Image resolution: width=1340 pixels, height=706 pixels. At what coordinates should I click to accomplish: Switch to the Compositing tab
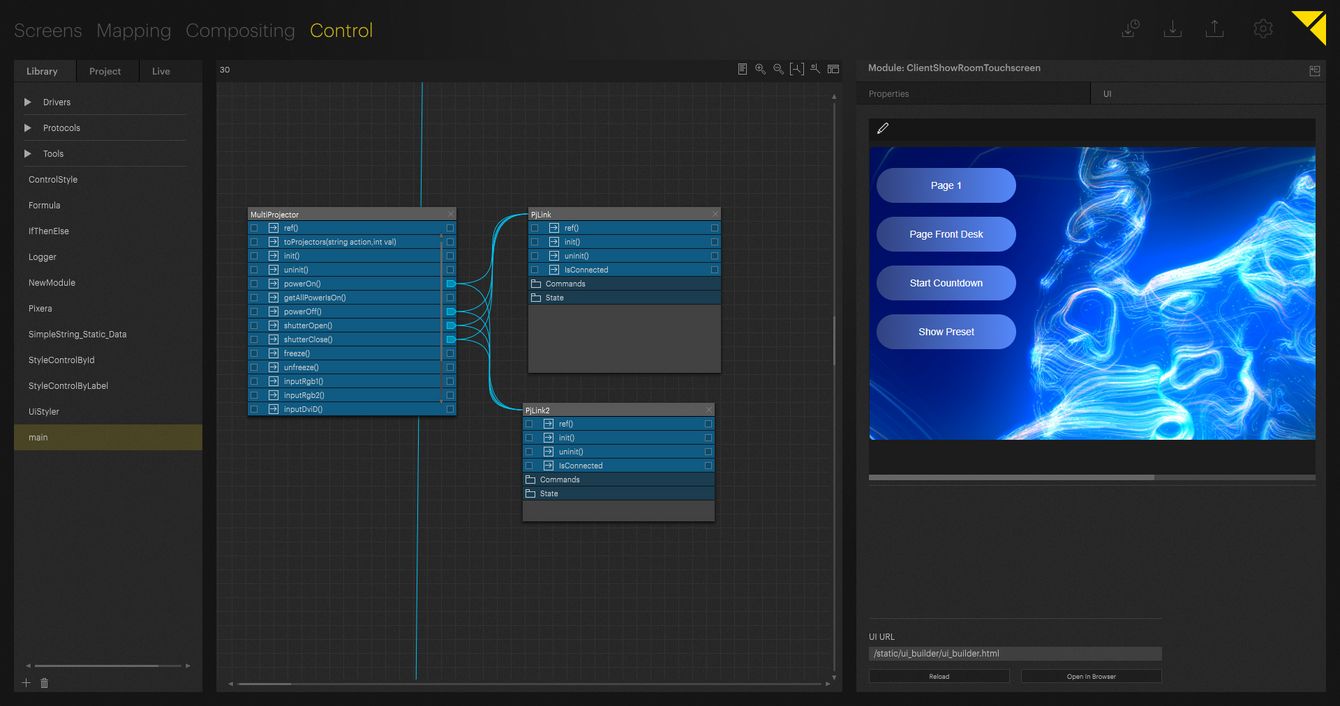coord(240,31)
